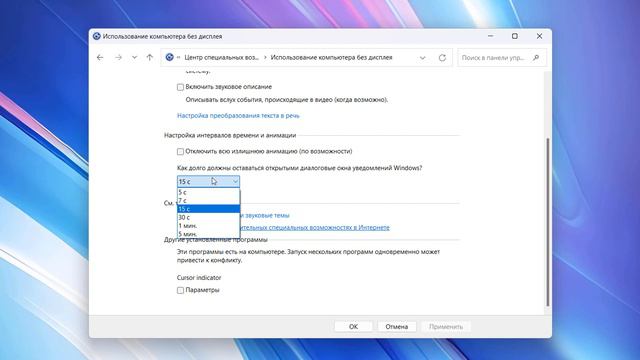Image resolution: width=640 pixels, height=360 pixels.
Task: Minimize the control panel window
Action: coord(491,36)
